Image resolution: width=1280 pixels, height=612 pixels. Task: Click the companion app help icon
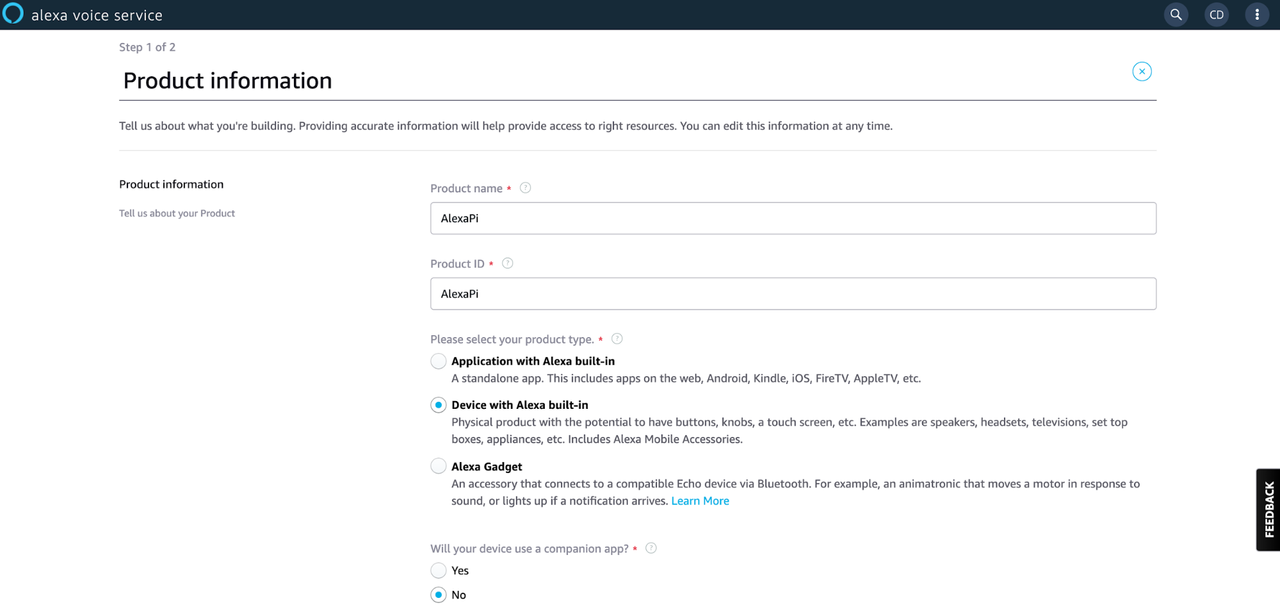coord(651,548)
